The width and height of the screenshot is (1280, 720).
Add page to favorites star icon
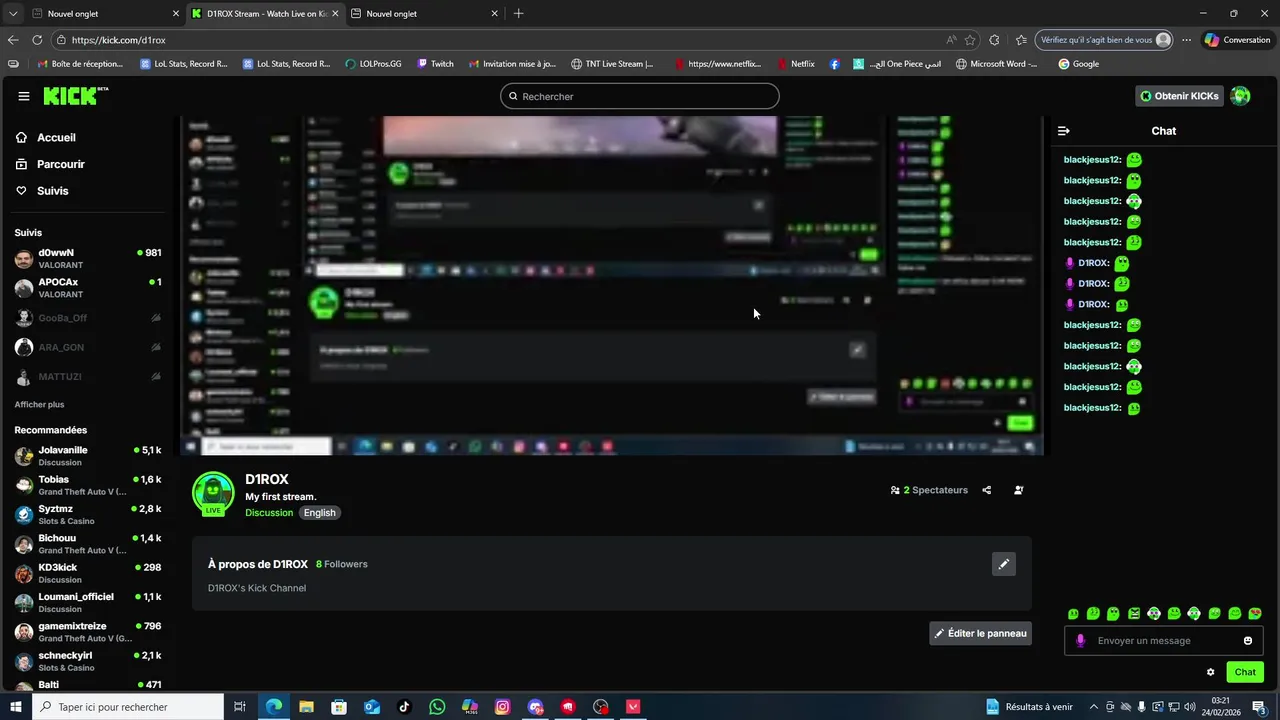pos(970,40)
